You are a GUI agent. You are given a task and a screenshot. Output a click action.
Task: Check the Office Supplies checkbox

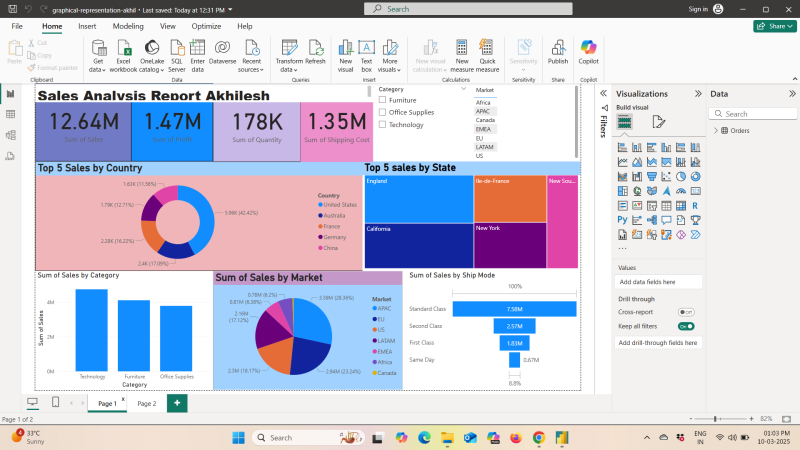(x=382, y=112)
